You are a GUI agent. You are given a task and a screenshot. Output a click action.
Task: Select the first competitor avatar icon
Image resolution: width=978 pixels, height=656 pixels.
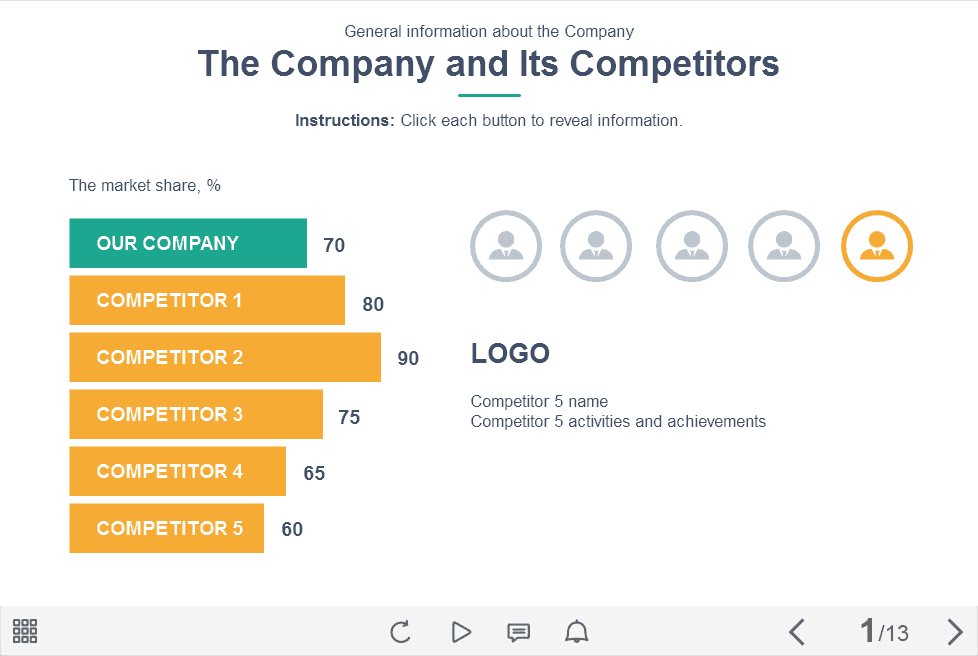coord(506,246)
